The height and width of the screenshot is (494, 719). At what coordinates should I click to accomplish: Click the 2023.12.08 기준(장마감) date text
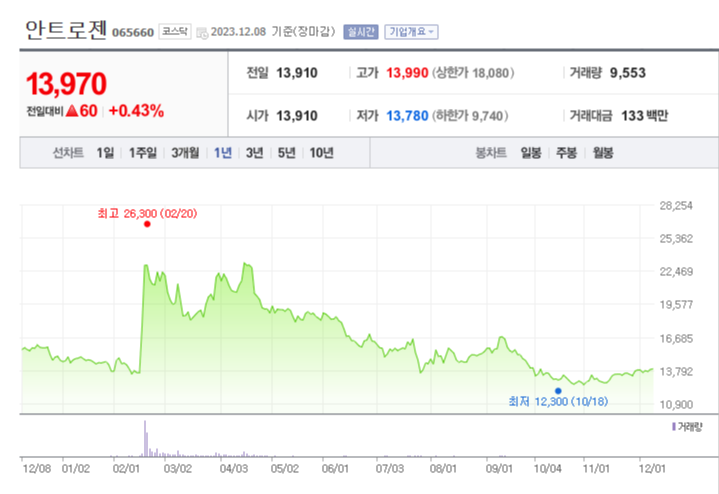point(273,32)
